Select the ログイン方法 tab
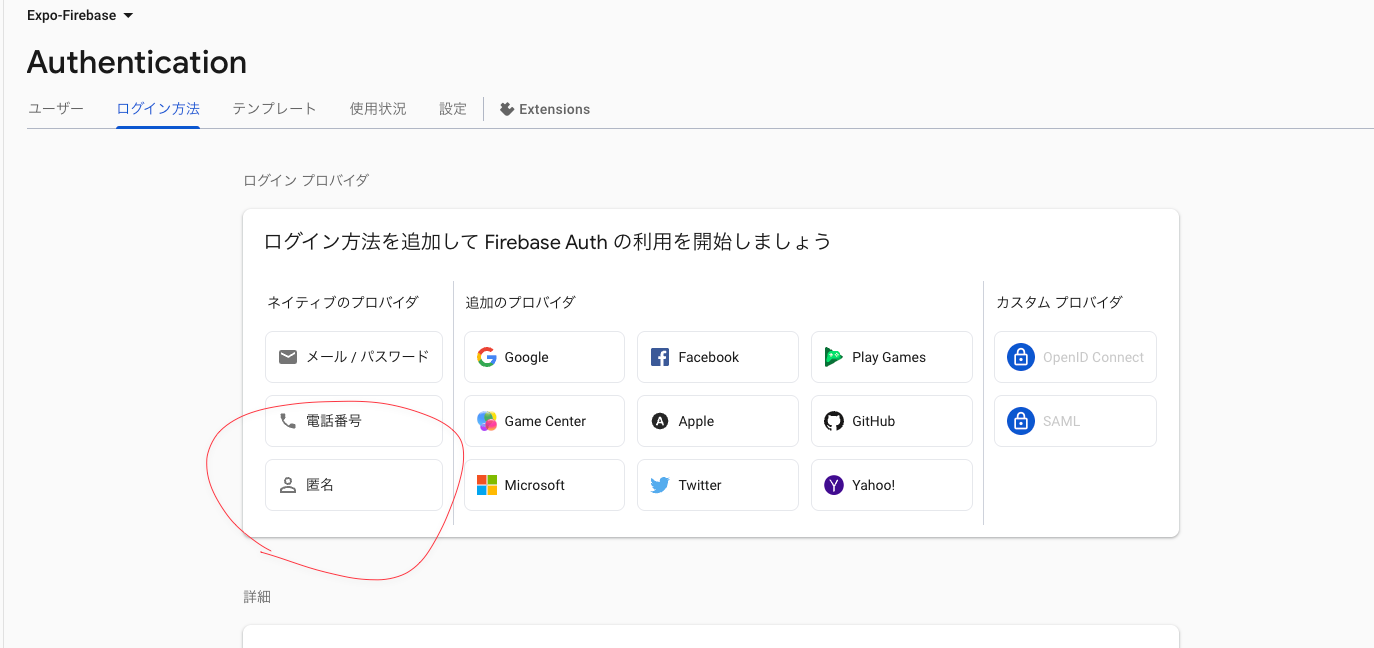 [x=158, y=109]
